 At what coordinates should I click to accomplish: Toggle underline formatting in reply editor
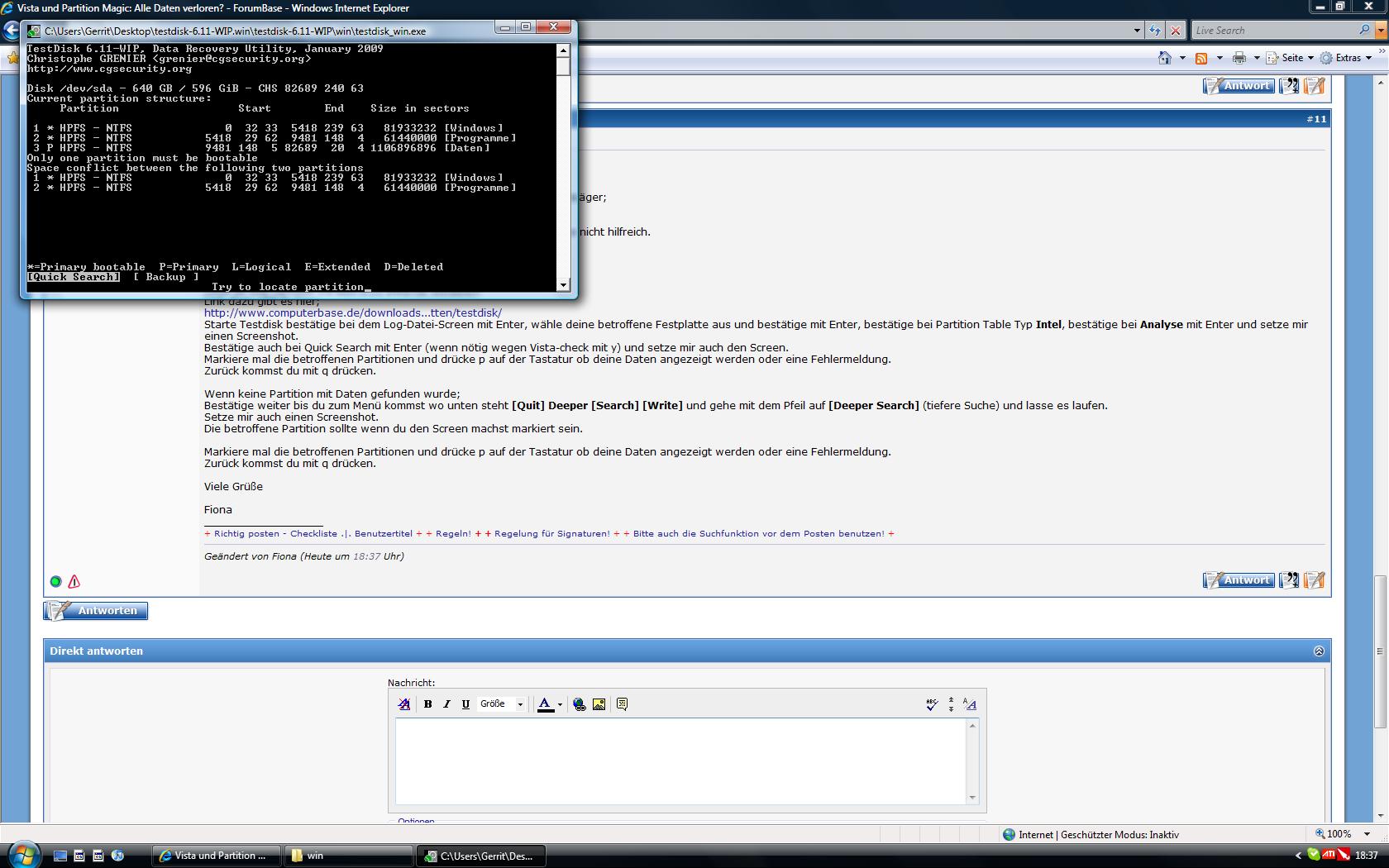pyautogui.click(x=465, y=704)
